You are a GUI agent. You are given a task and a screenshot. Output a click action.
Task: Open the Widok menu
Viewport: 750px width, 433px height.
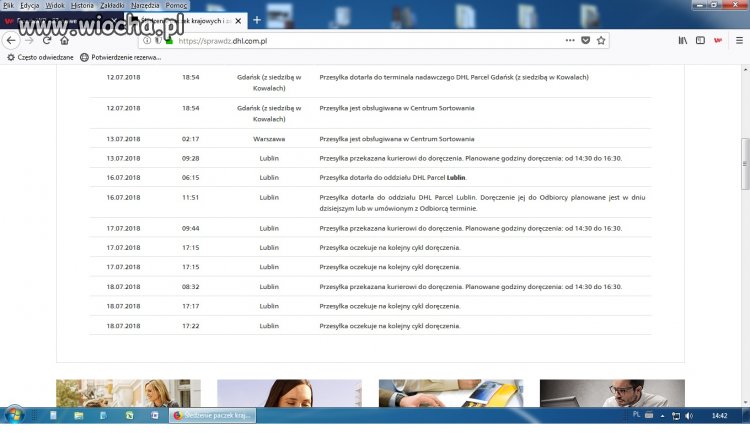(55, 5)
